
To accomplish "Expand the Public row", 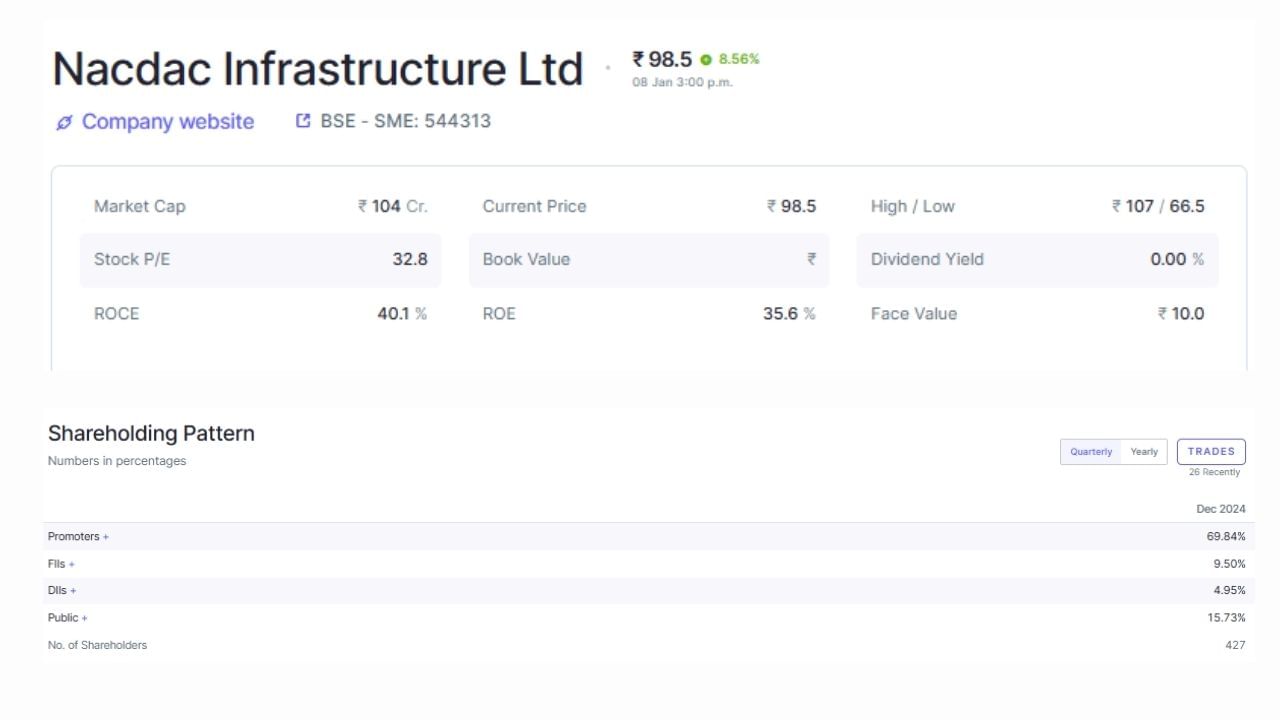I will [x=68, y=618].
